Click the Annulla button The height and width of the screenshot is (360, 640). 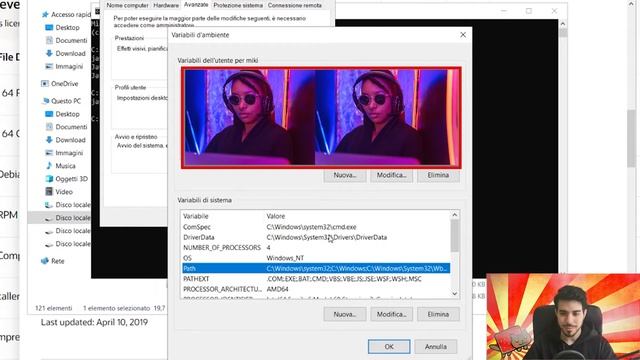[x=436, y=347]
